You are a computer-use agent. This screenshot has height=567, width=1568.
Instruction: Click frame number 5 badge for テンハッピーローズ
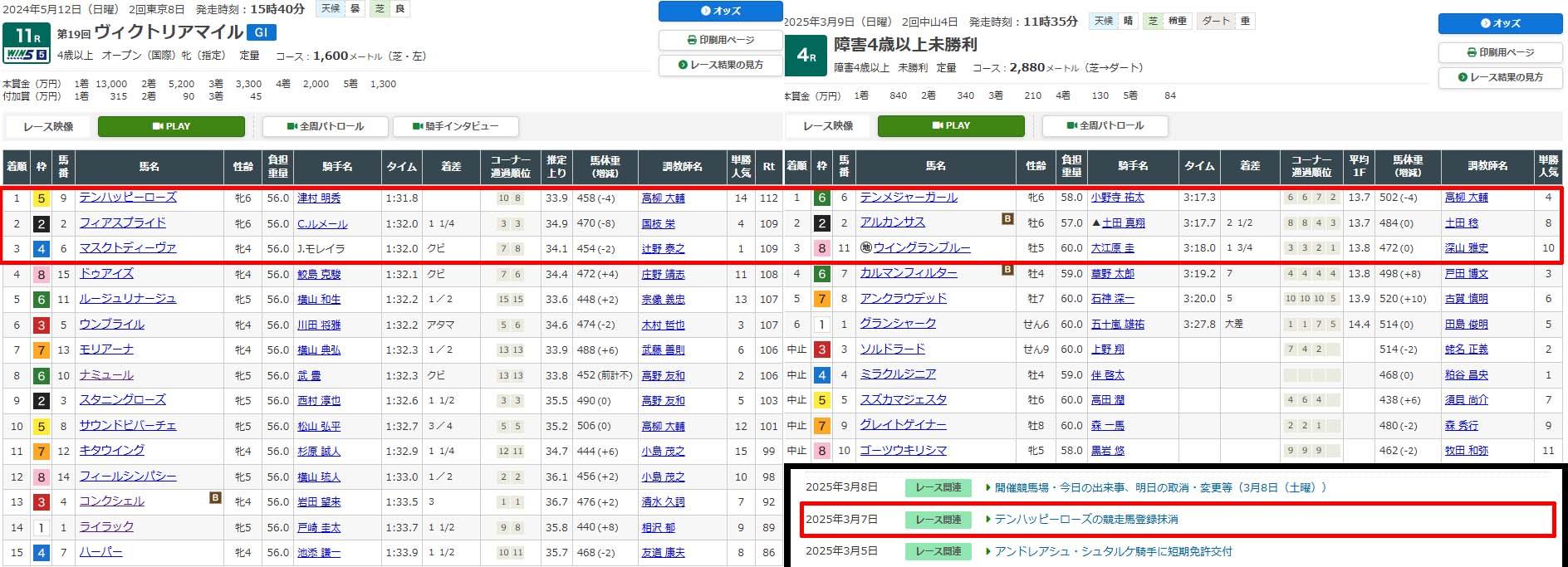click(x=41, y=198)
